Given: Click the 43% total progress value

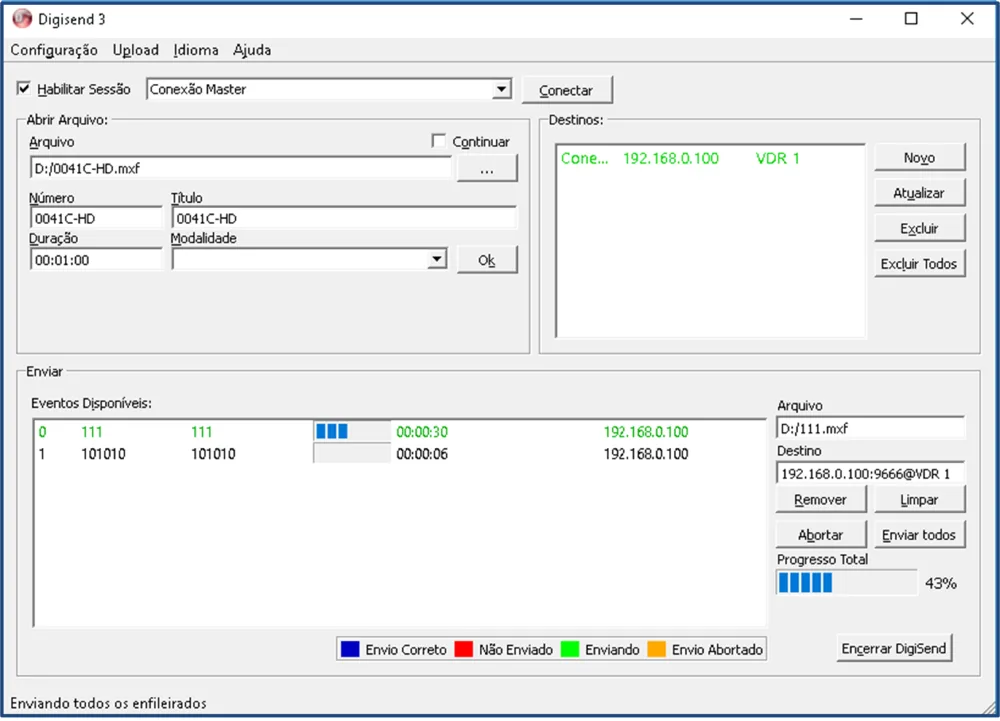Looking at the screenshot, I should click(x=941, y=583).
